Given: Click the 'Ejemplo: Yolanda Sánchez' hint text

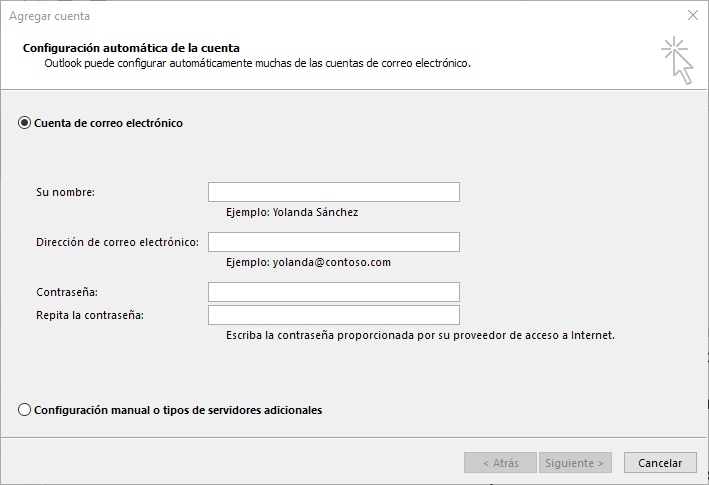Looking at the screenshot, I should click(292, 212).
